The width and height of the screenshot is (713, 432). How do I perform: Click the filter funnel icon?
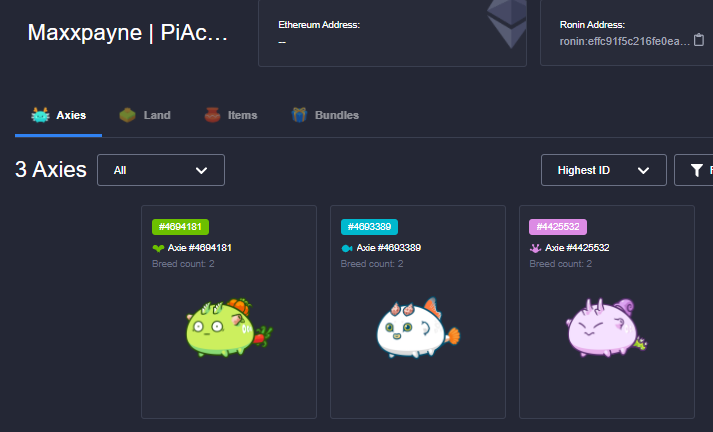(x=697, y=170)
